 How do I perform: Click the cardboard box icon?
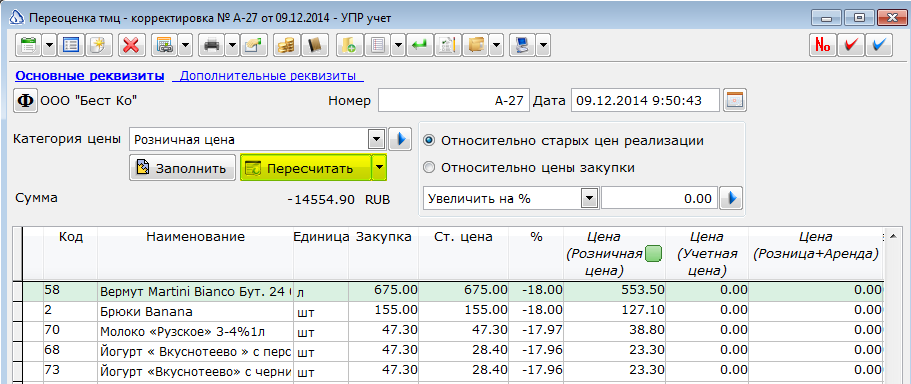[476, 45]
